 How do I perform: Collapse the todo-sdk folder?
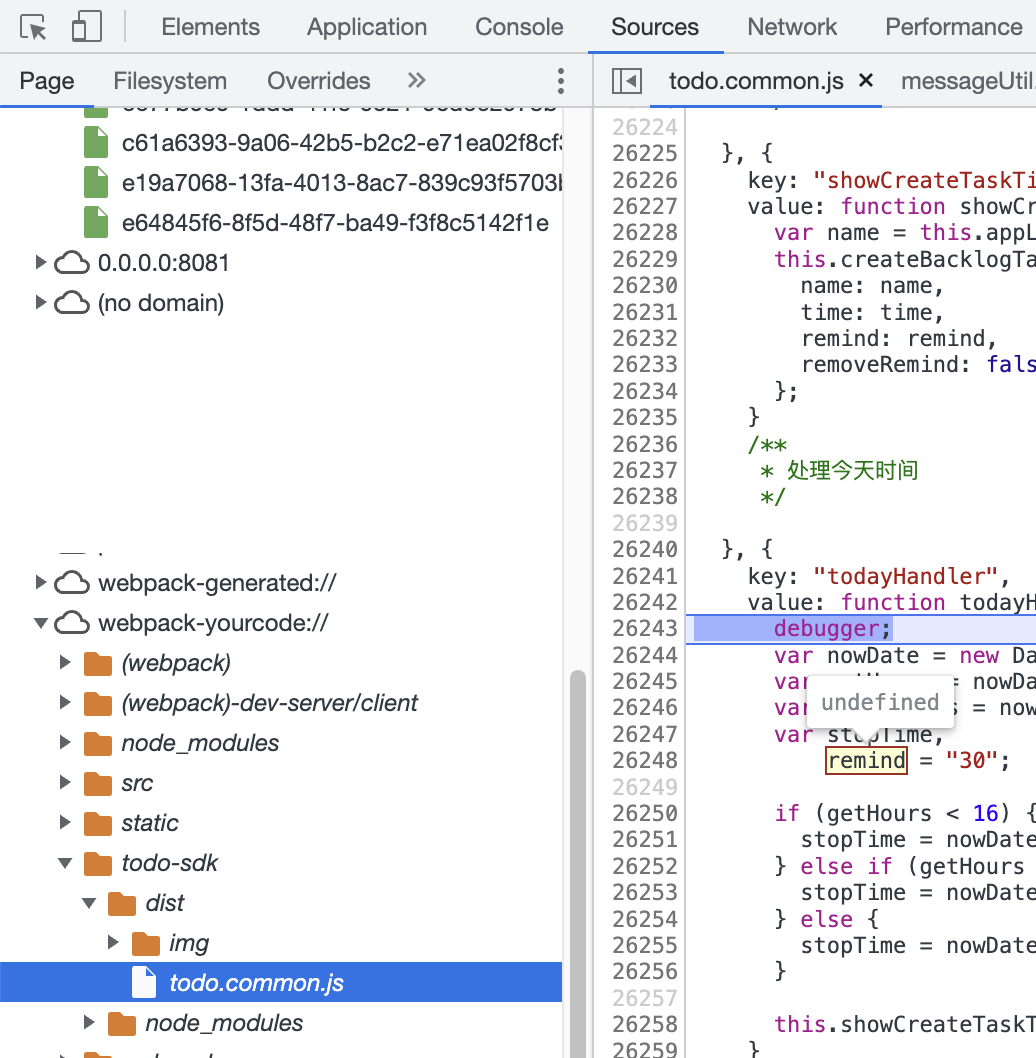[65, 863]
